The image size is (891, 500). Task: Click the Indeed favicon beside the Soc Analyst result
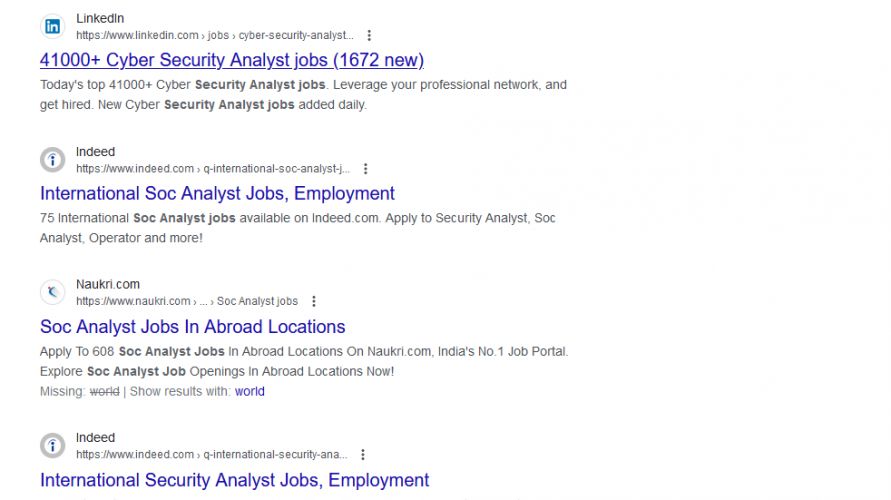click(x=52, y=160)
